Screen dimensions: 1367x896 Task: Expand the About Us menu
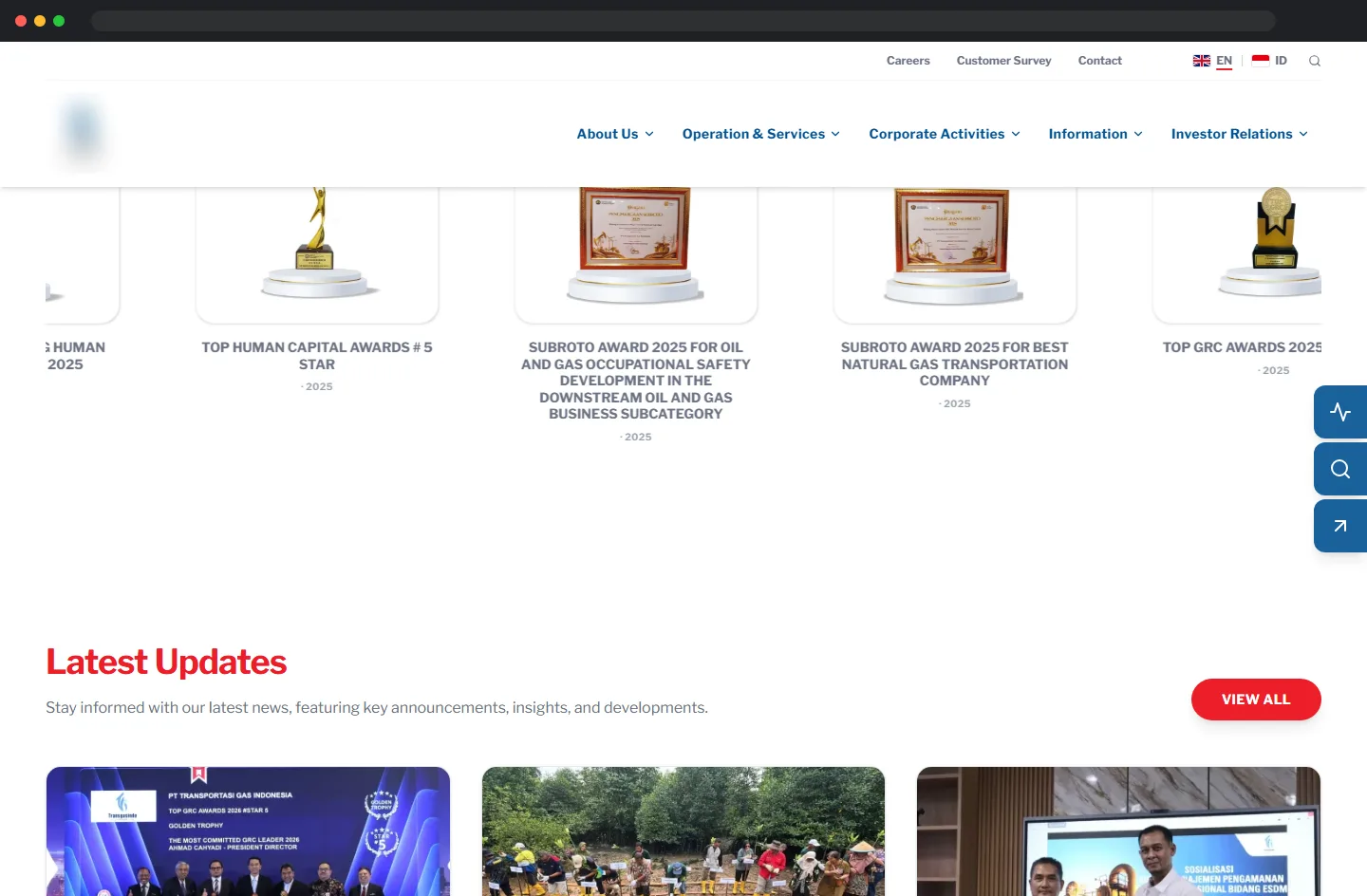(615, 134)
